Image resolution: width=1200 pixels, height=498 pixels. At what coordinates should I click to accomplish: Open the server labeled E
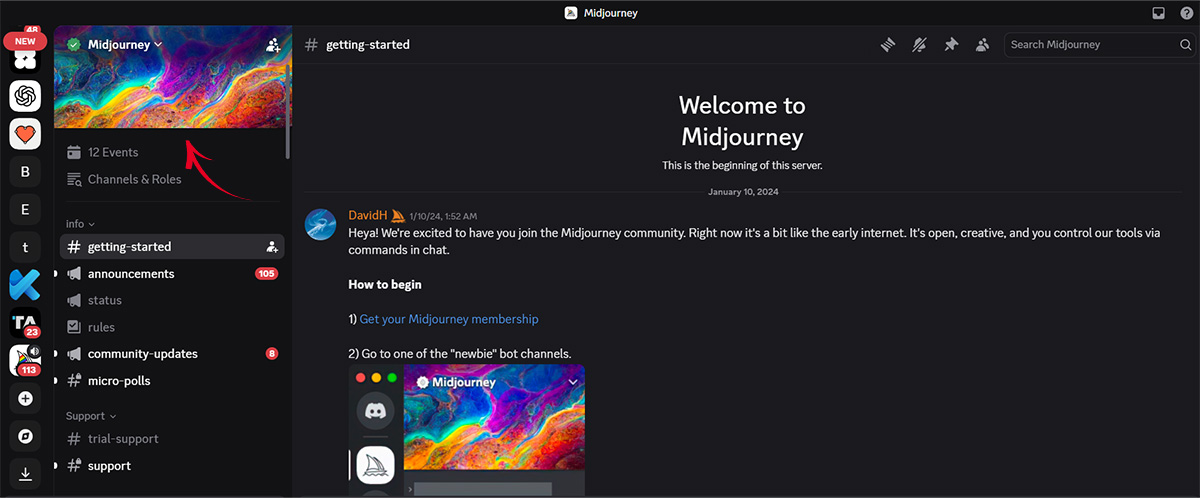pos(25,209)
